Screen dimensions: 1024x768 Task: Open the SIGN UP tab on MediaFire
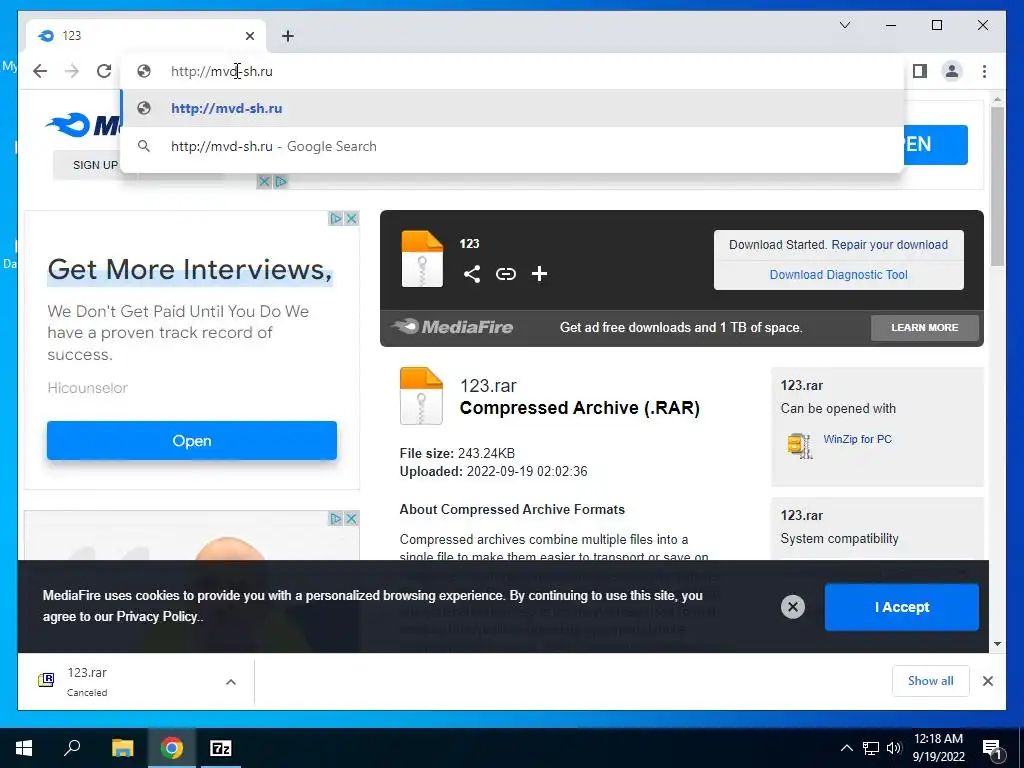[x=95, y=165]
